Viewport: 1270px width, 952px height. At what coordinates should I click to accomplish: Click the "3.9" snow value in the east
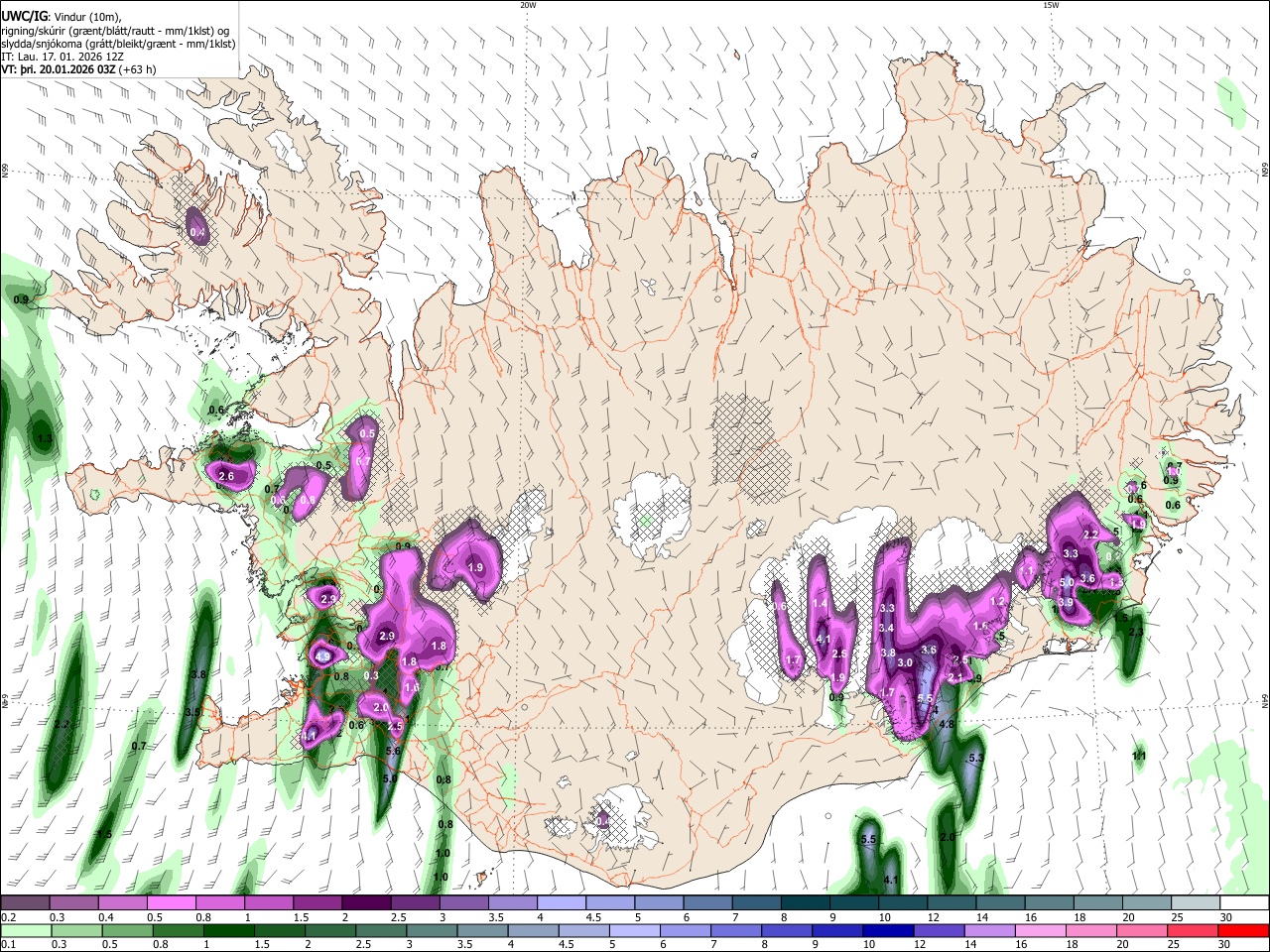pos(1066,603)
